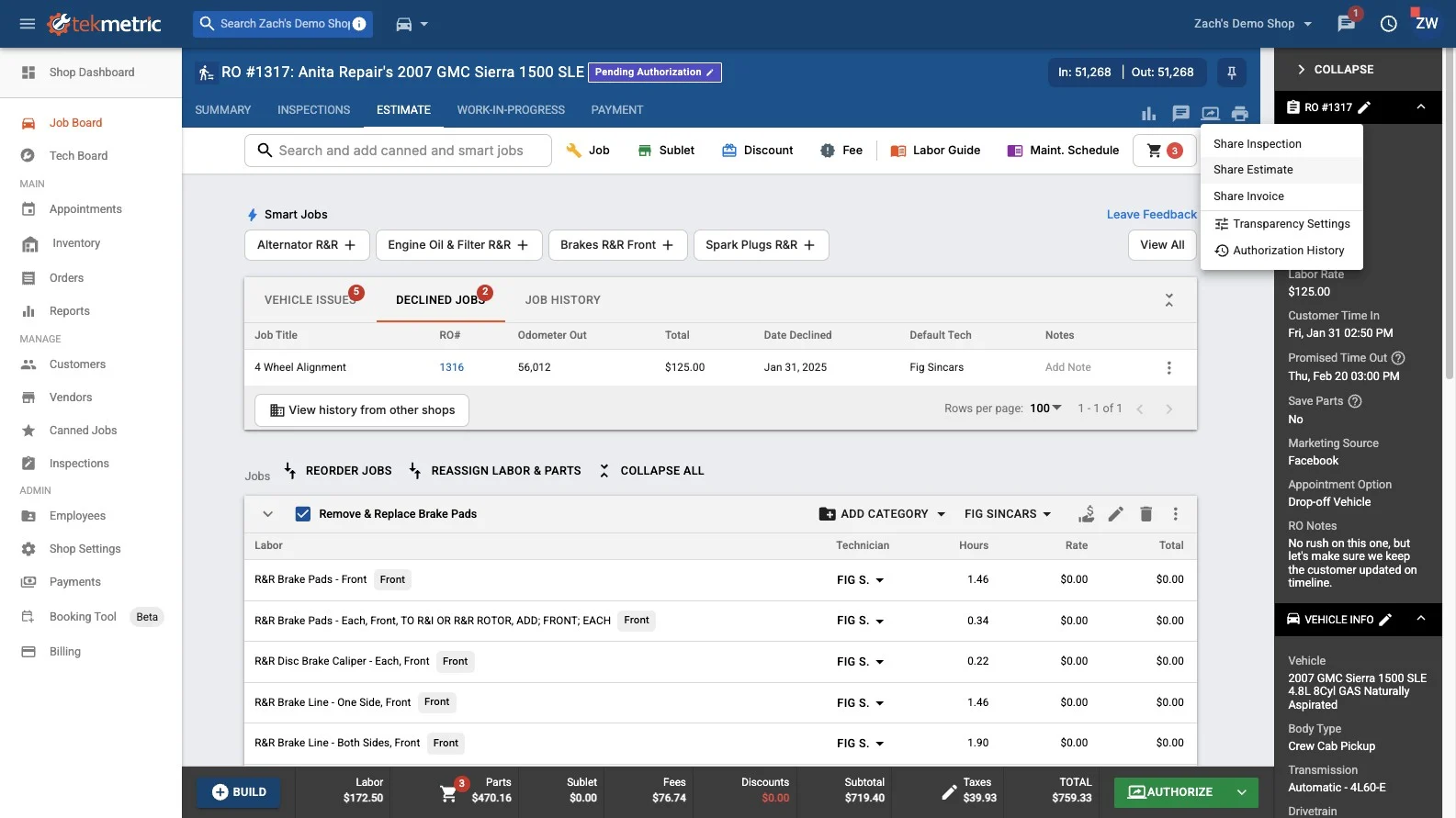Expand the Zach's Demo Shop dropdown
Screen dimensions: 1456x818
click(1253, 24)
